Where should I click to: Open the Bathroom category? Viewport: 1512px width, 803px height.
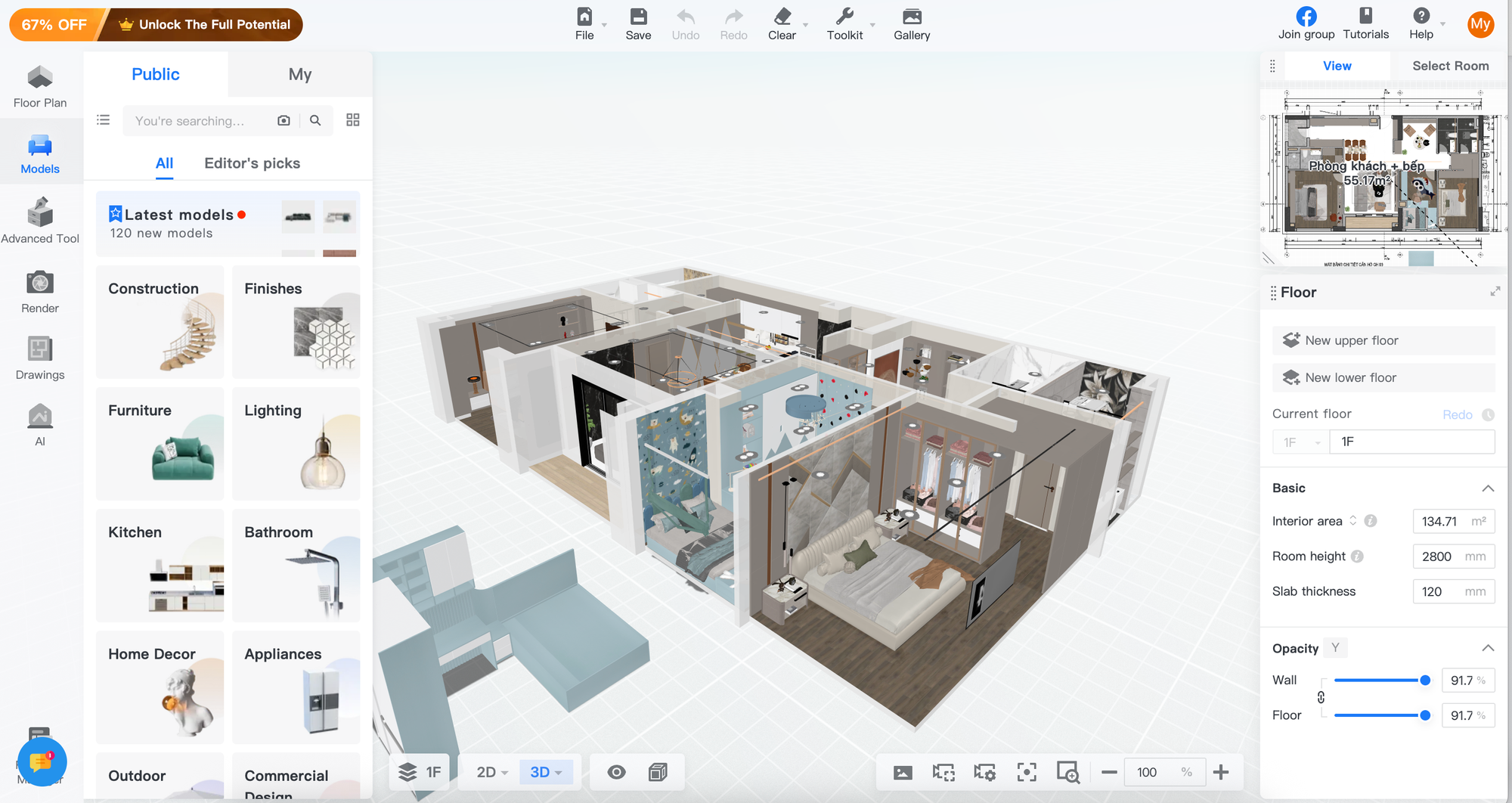tap(296, 565)
